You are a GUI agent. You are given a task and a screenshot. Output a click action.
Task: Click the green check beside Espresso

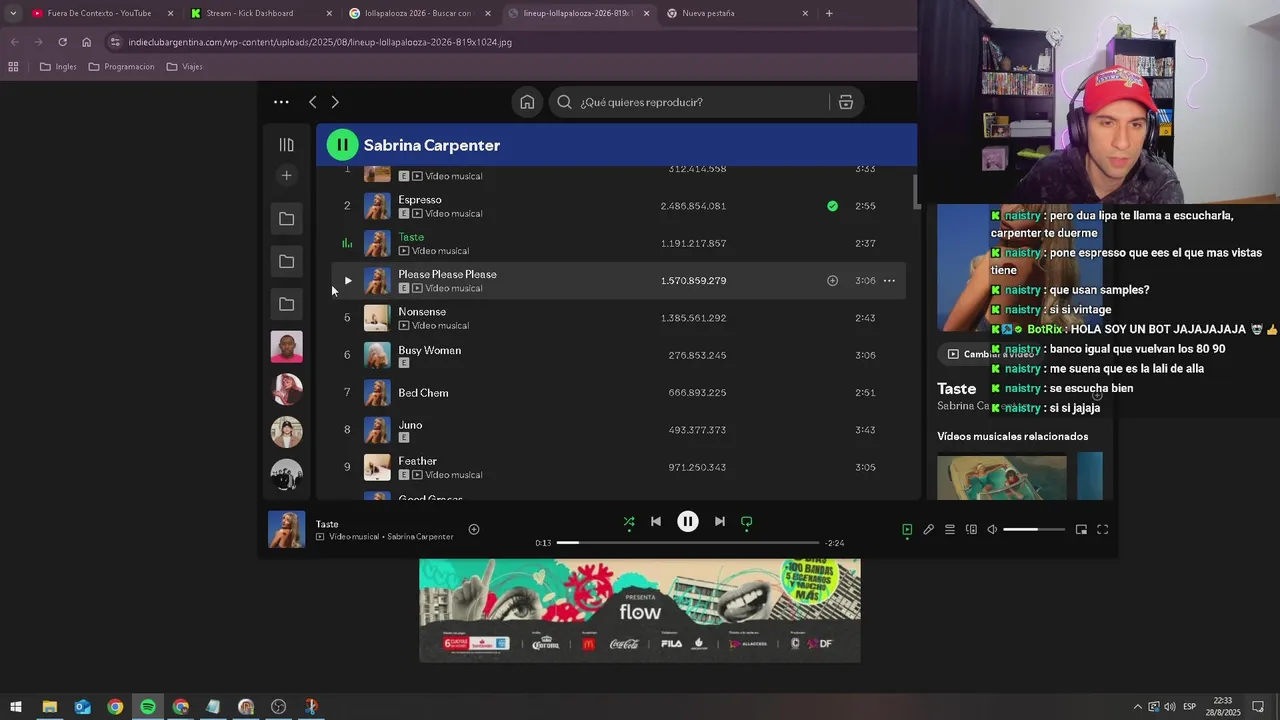tap(832, 206)
